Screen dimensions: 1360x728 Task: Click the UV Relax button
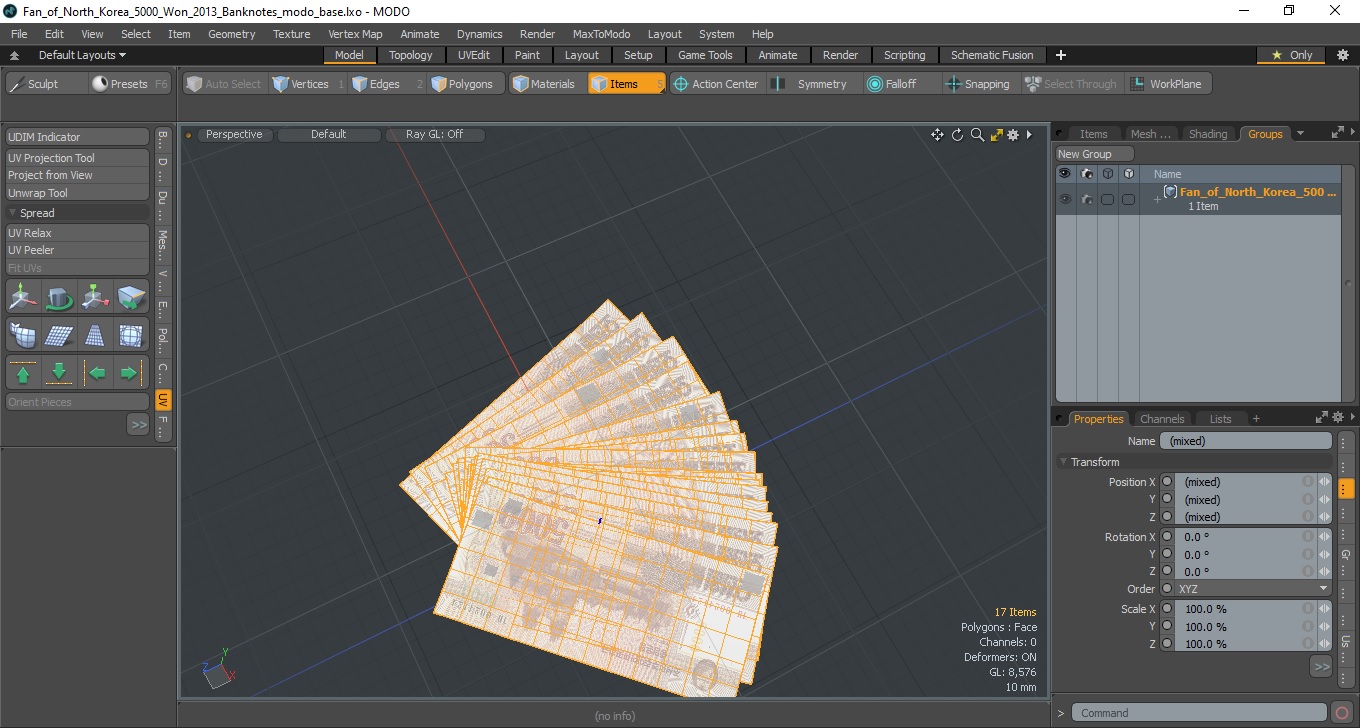click(x=77, y=233)
